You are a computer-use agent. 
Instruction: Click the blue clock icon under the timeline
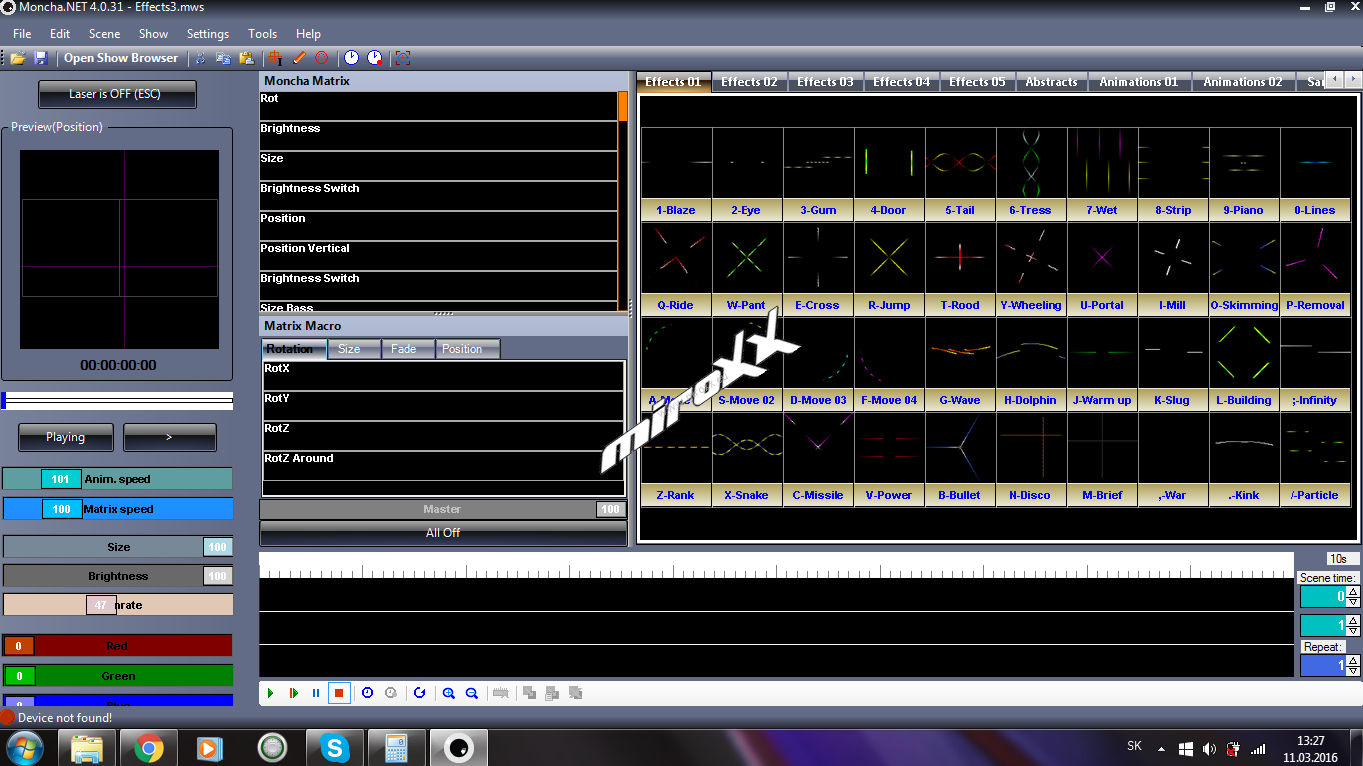(x=367, y=692)
